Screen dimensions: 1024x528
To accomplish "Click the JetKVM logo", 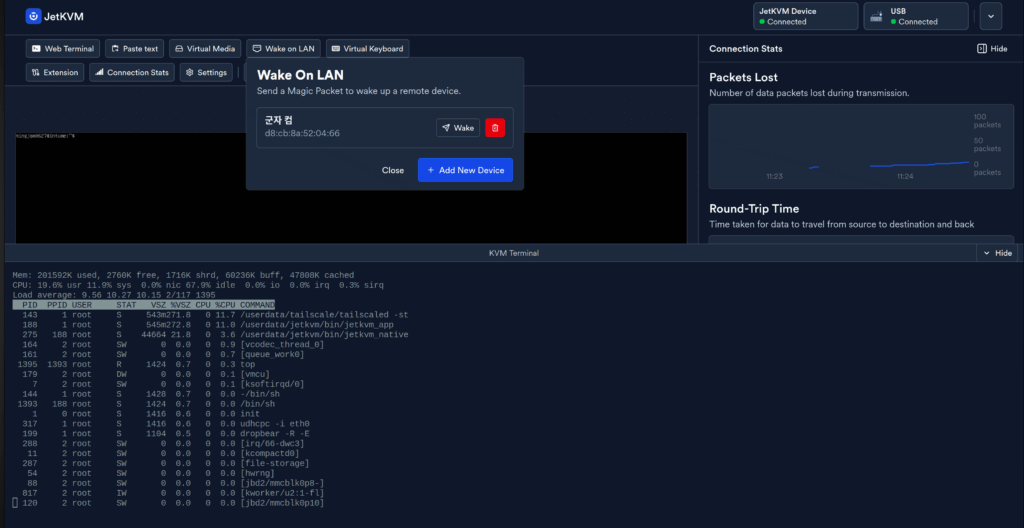I will (54, 16).
